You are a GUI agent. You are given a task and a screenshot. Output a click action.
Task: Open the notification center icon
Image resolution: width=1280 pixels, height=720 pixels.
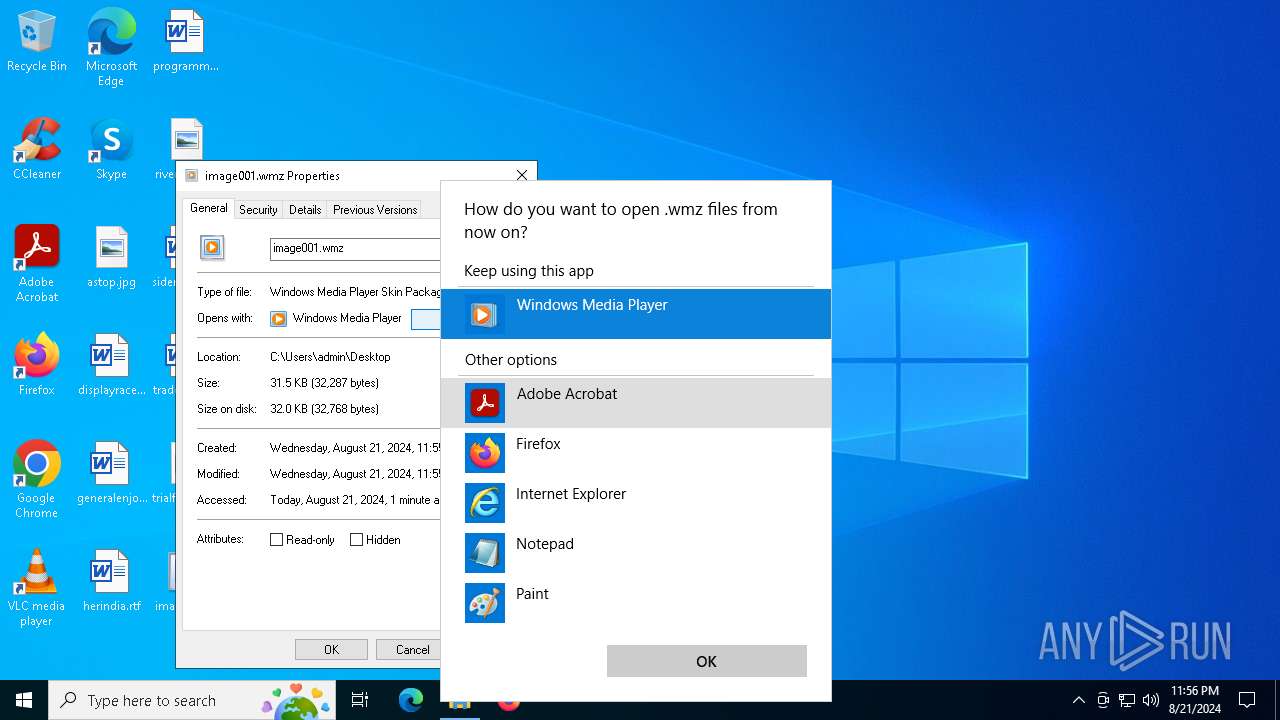(1247, 700)
